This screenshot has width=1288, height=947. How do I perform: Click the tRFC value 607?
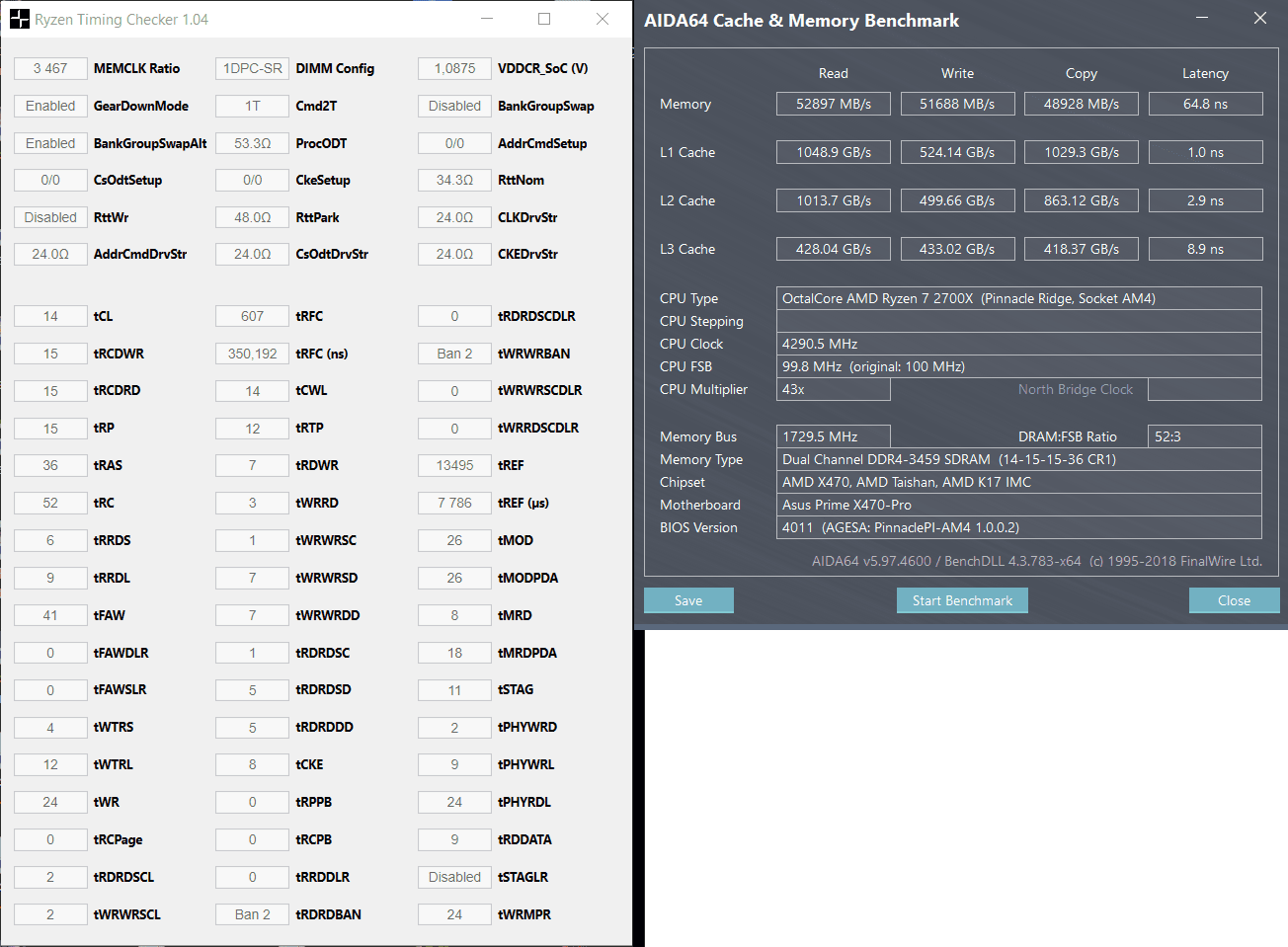pyautogui.click(x=253, y=316)
